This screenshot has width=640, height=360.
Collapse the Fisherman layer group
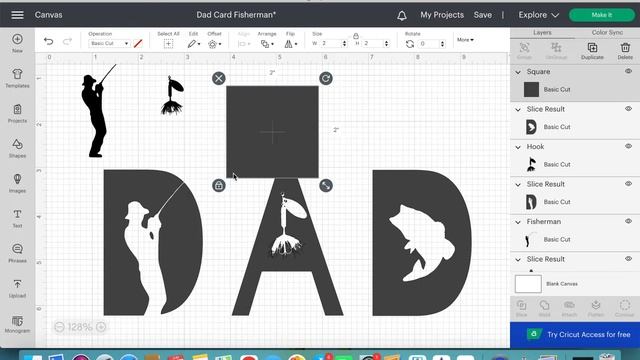pyautogui.click(x=518, y=222)
